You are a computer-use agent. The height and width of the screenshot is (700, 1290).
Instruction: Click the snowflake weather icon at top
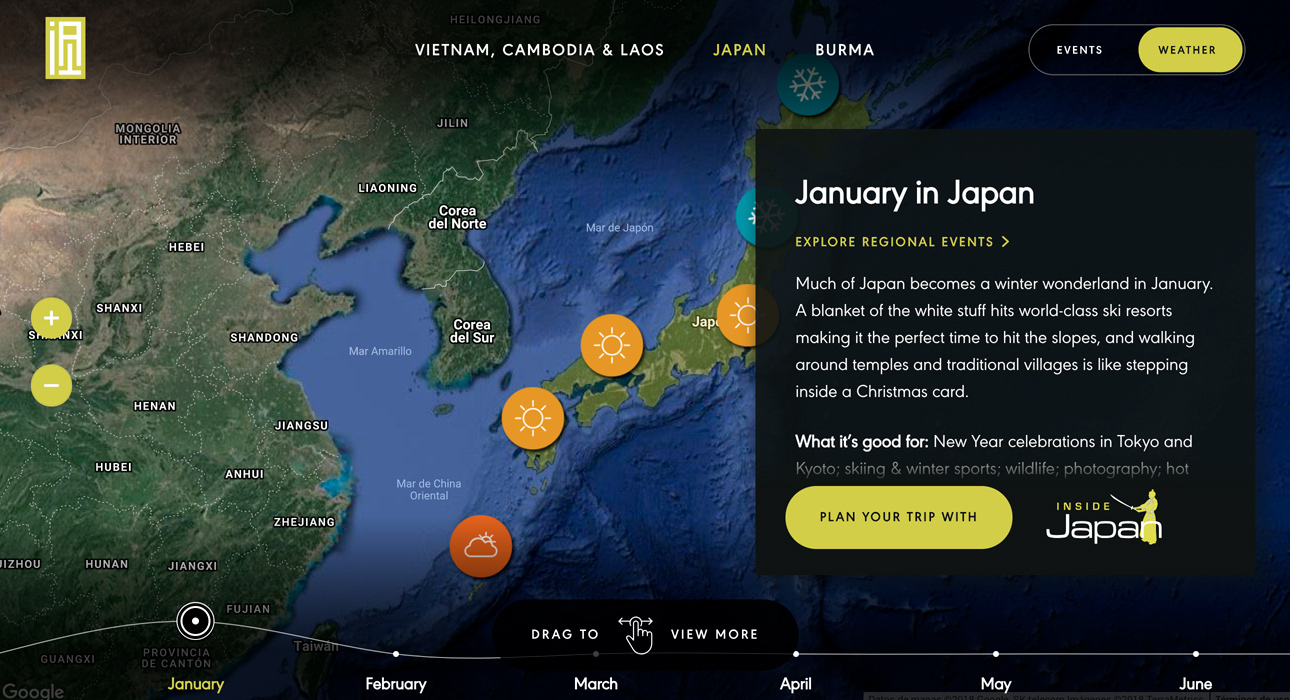pyautogui.click(x=807, y=85)
